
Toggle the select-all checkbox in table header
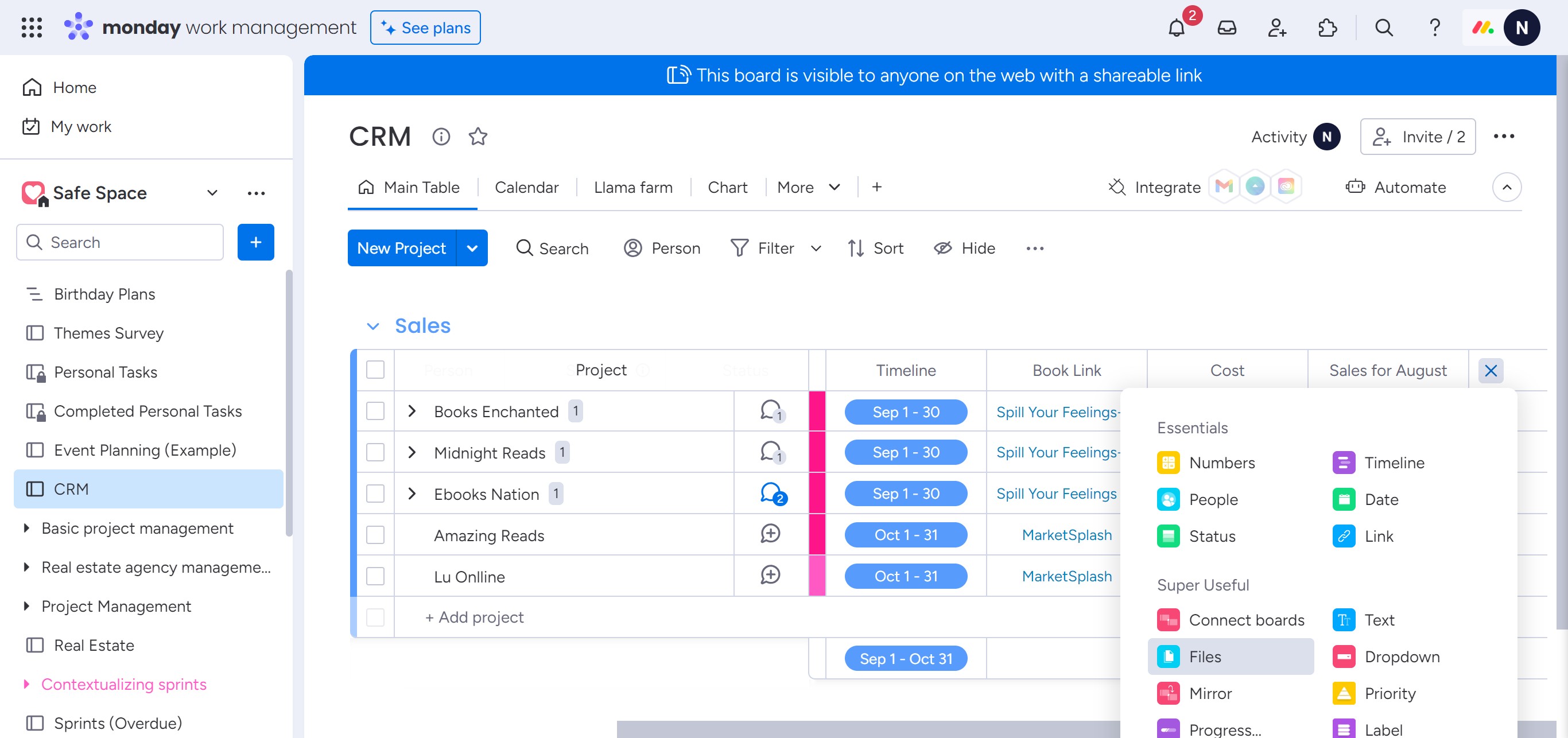click(x=375, y=370)
